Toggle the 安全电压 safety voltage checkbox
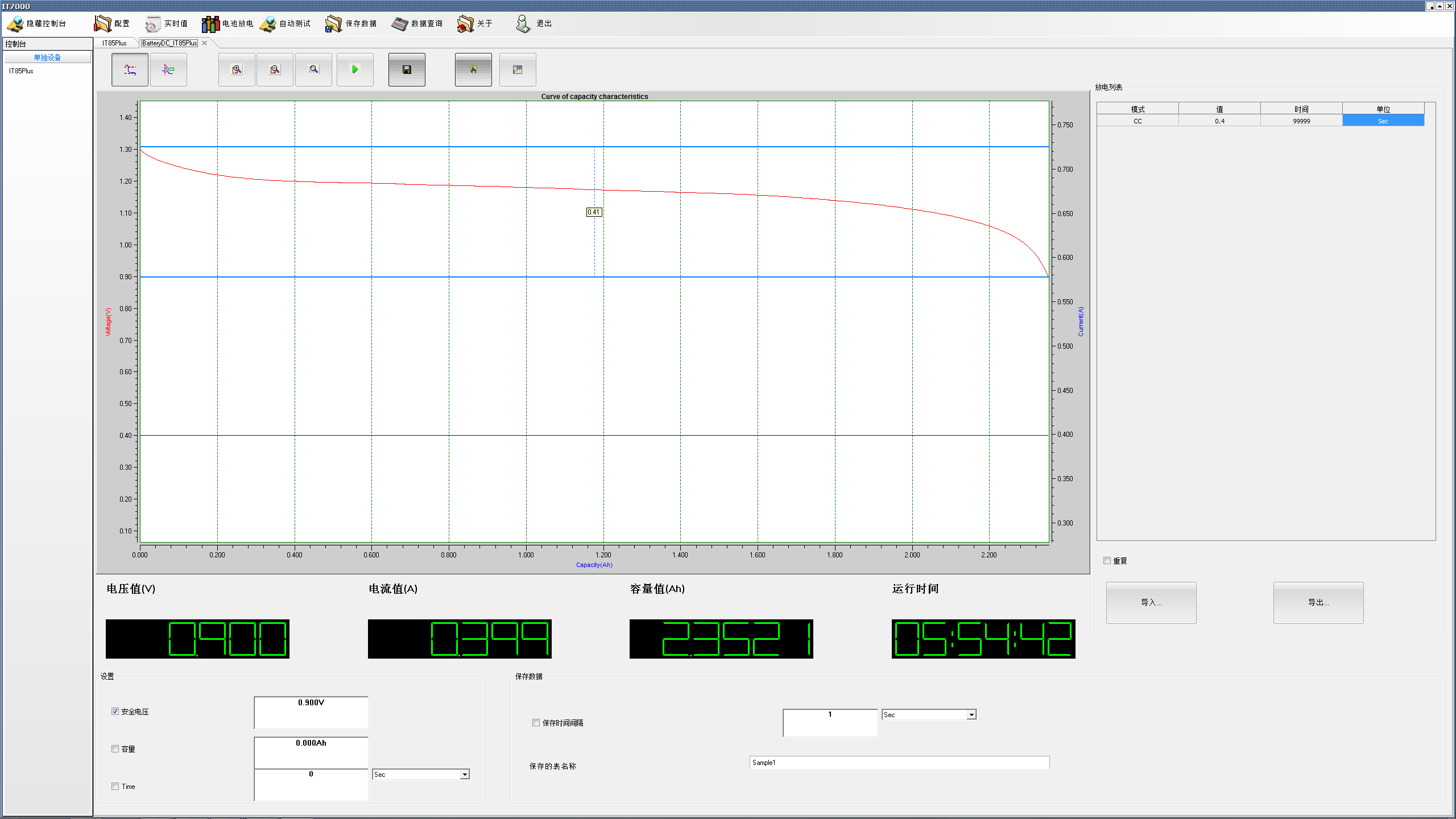1456x819 pixels. coord(115,711)
